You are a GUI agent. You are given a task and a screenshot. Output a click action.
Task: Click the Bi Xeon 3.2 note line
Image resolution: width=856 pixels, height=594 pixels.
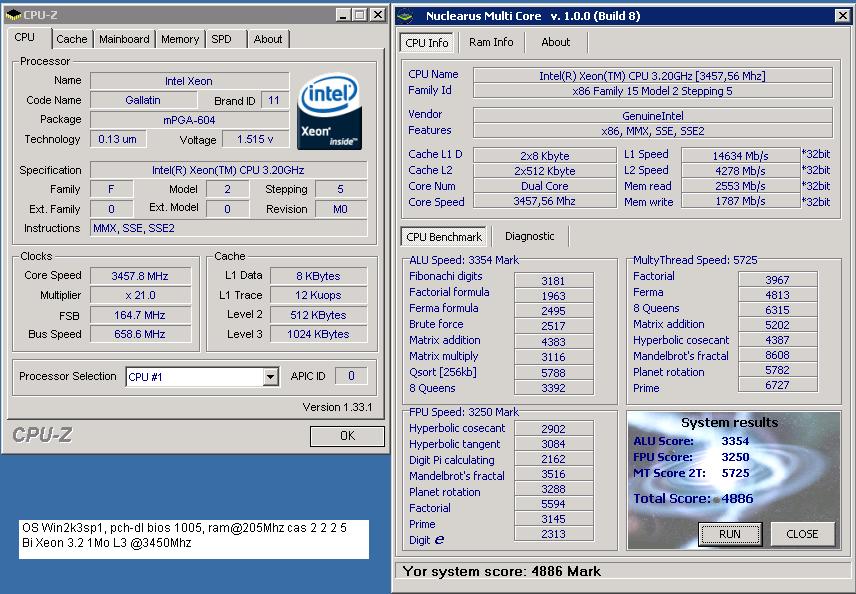[x=107, y=543]
